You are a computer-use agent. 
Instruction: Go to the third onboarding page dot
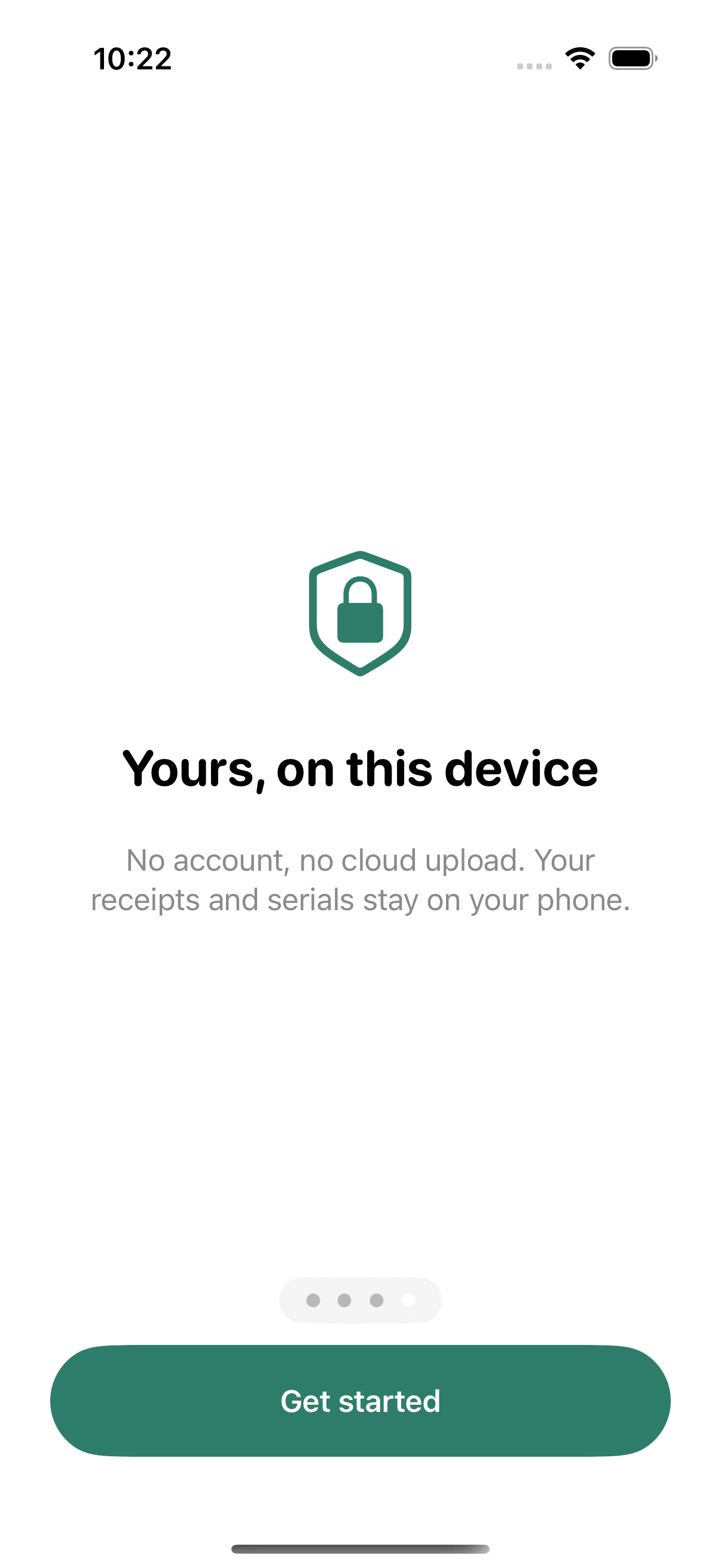(x=377, y=1300)
